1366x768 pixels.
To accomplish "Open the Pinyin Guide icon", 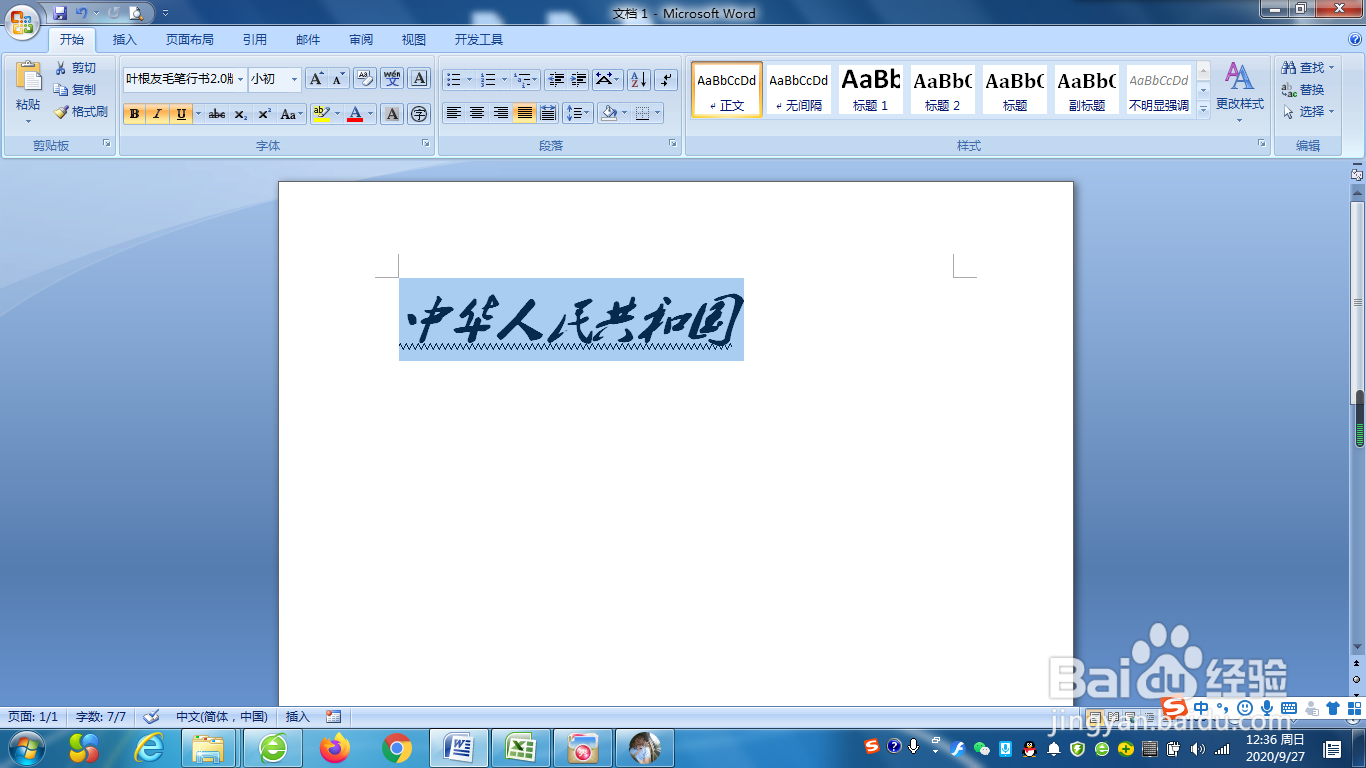I will (x=393, y=80).
